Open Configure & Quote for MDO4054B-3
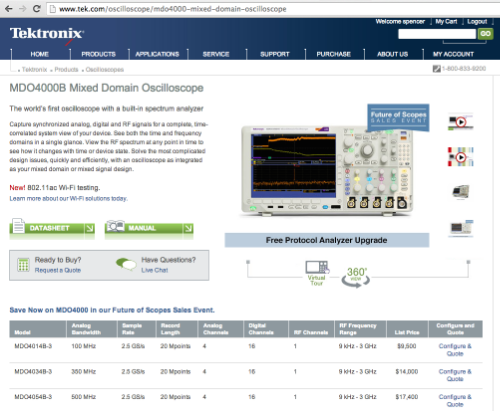 point(455,401)
